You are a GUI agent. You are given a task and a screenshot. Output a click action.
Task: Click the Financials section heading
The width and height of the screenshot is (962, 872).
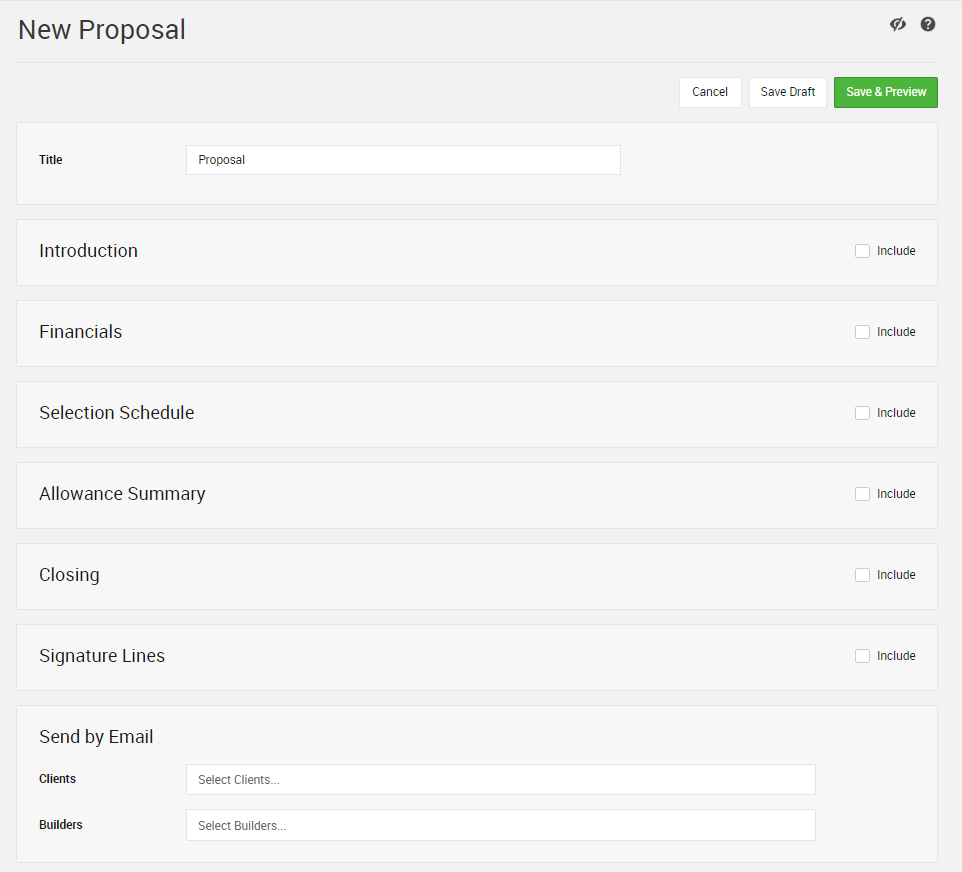point(80,331)
